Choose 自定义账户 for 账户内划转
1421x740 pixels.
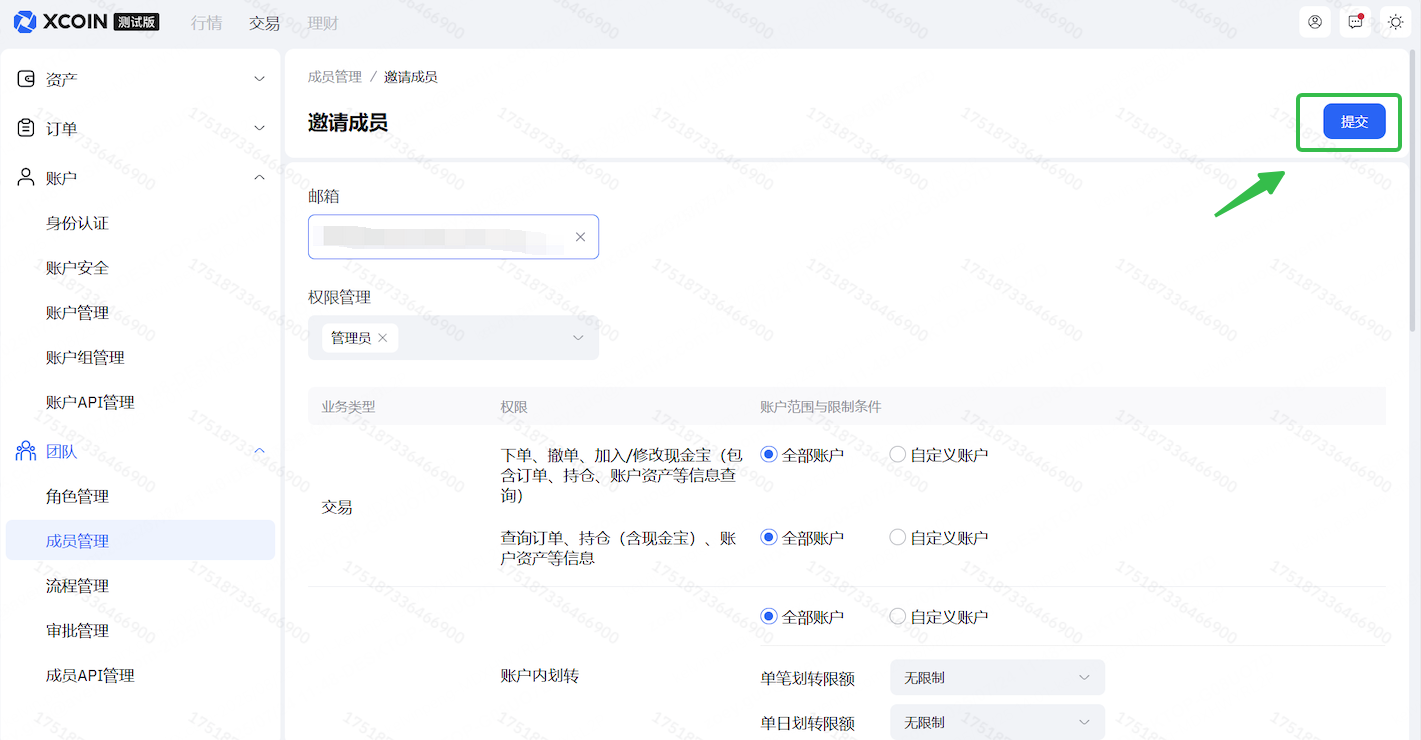[x=898, y=617]
